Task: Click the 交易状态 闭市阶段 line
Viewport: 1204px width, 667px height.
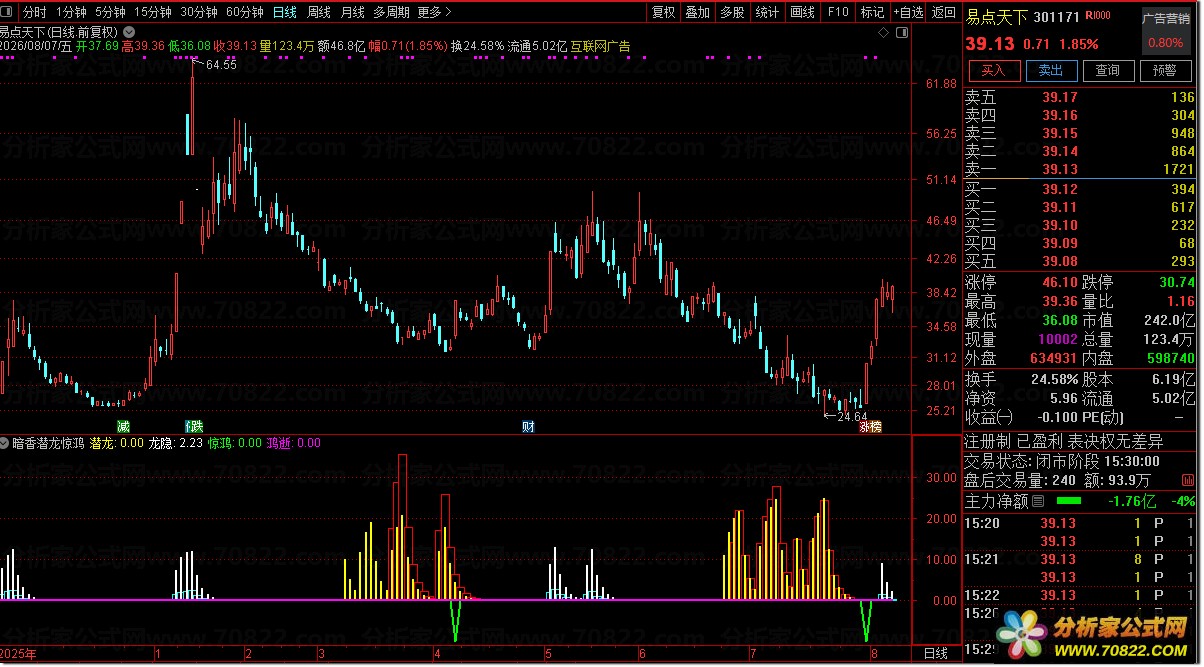Action: pyautogui.click(x=1062, y=461)
